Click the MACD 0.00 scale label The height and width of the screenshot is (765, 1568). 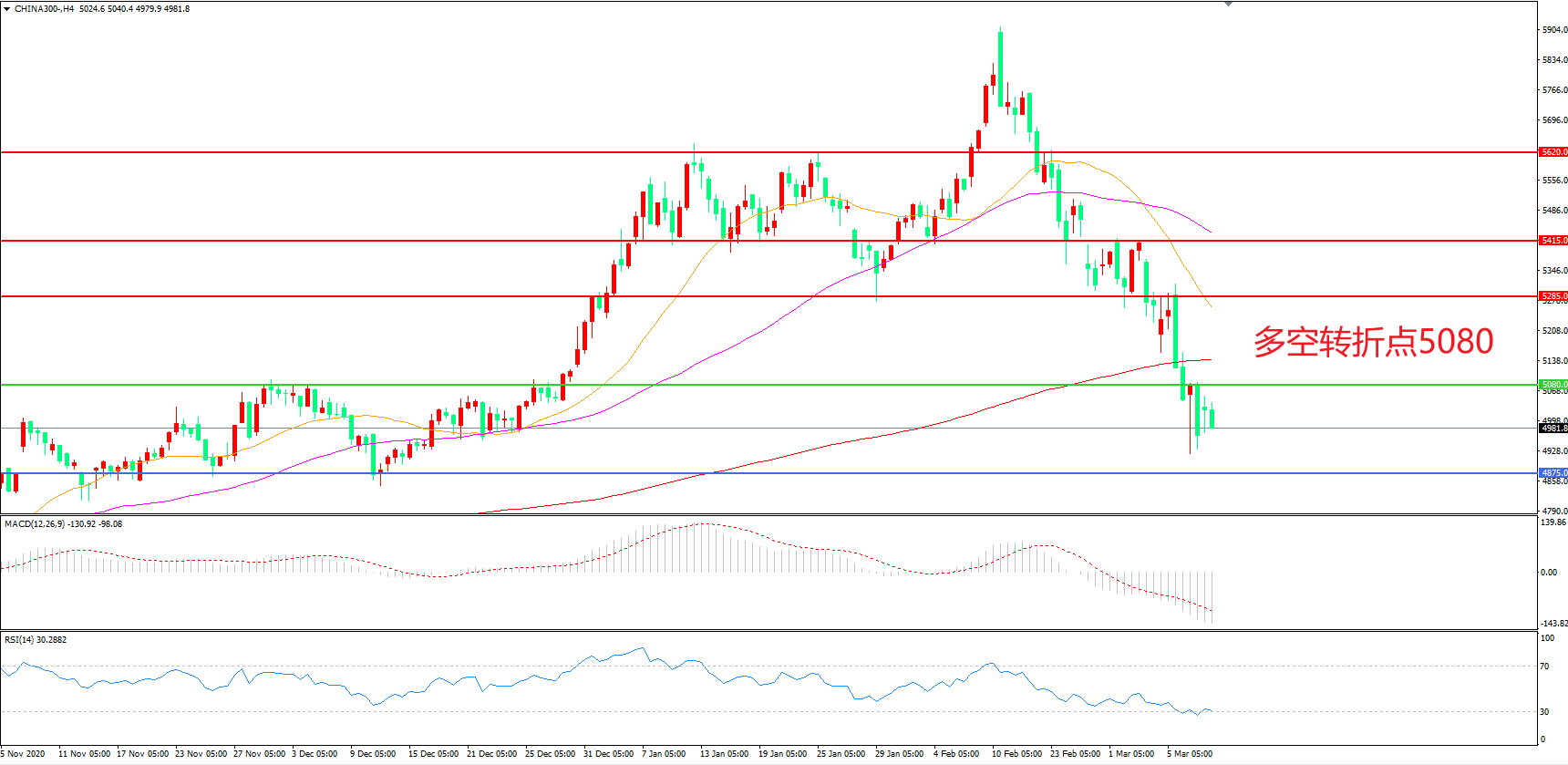[x=1548, y=573]
